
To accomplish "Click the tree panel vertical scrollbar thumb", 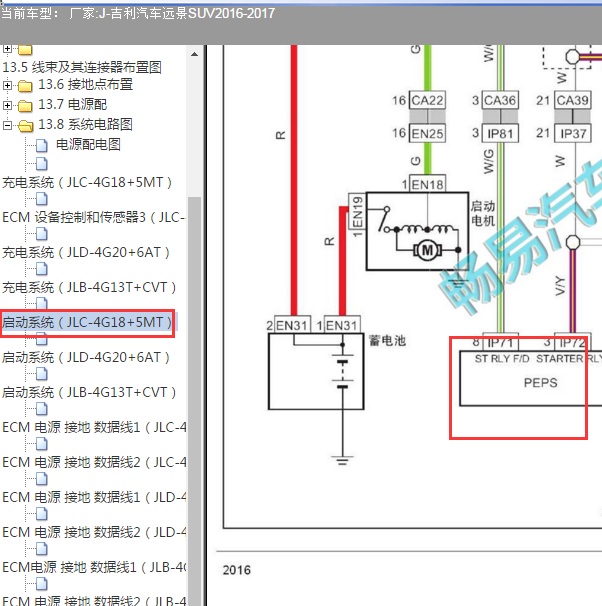I will (195, 401).
